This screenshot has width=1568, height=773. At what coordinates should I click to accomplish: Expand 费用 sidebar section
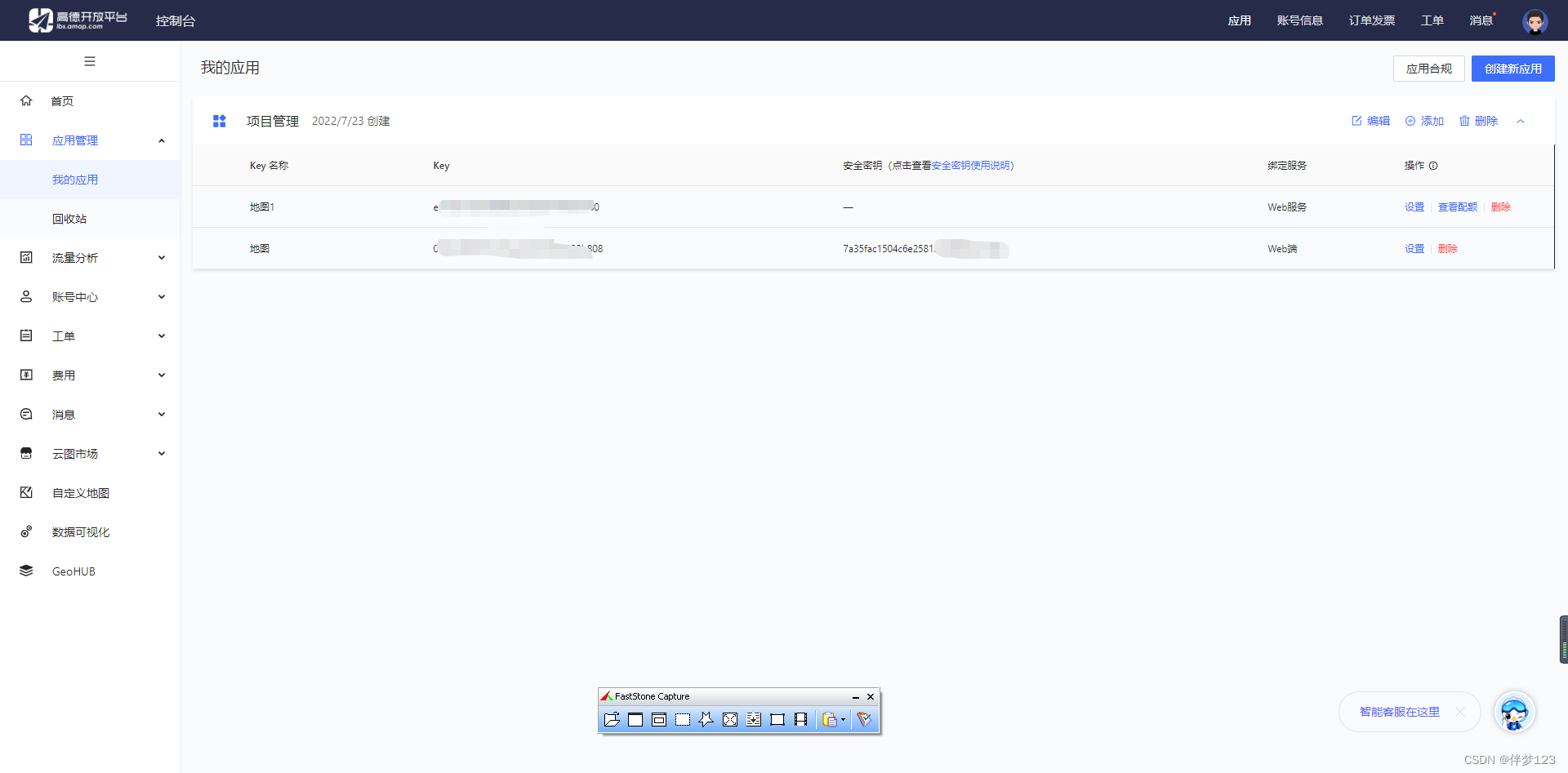coord(162,375)
